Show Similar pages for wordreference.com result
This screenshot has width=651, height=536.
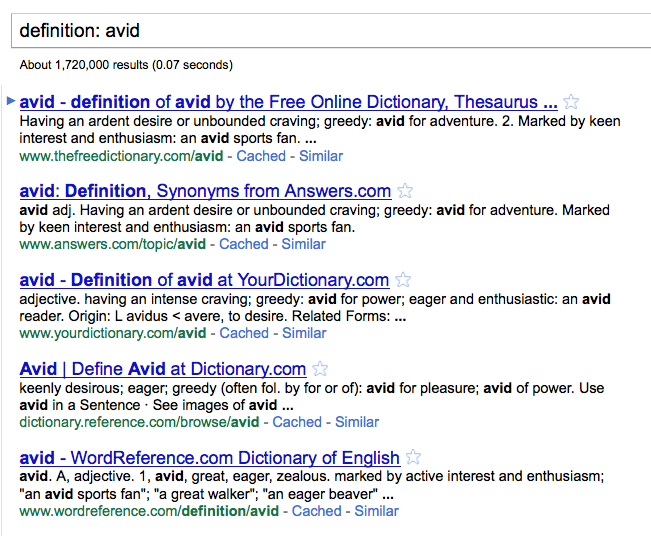(376, 511)
